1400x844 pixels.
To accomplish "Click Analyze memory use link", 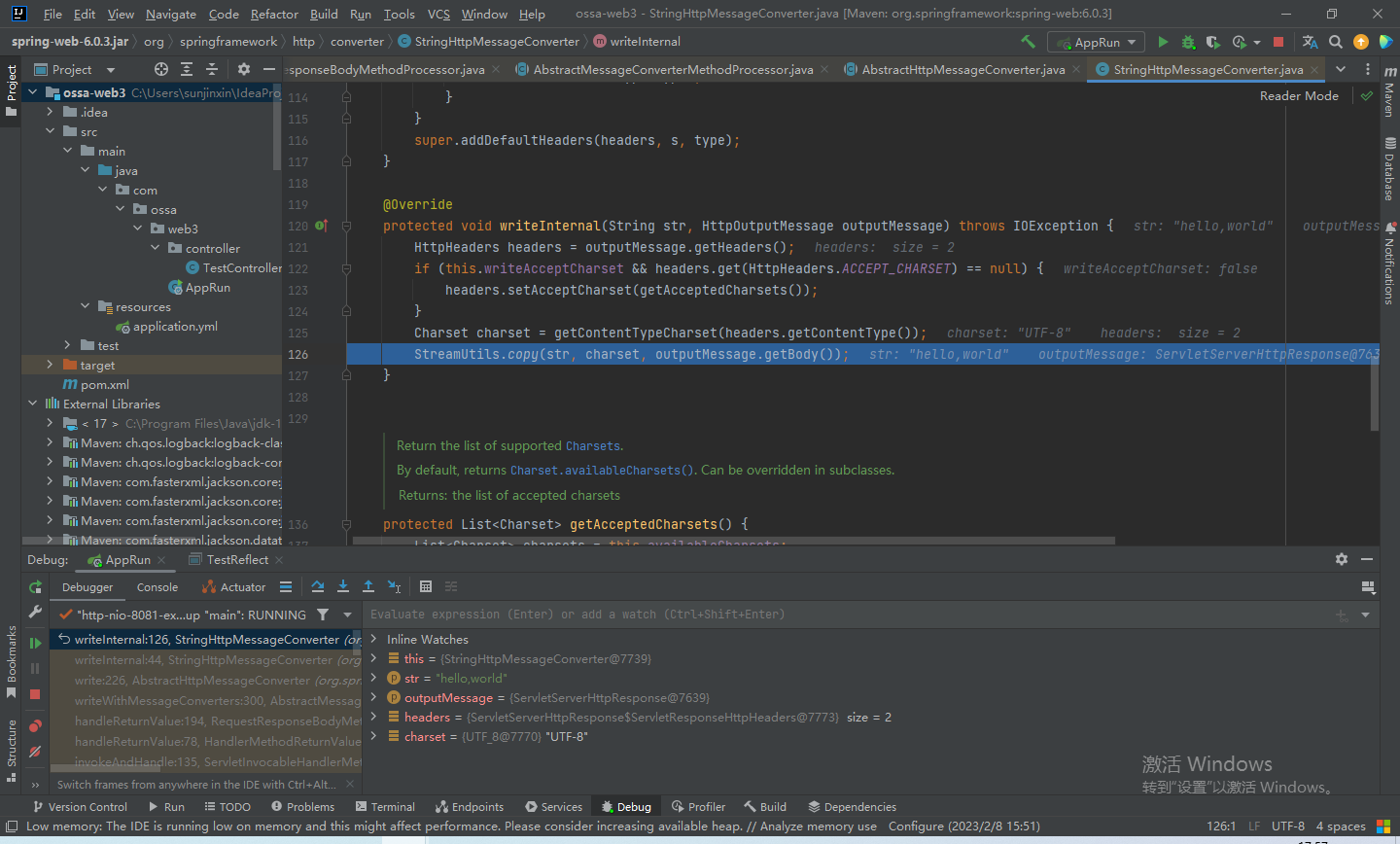I will 819,826.
